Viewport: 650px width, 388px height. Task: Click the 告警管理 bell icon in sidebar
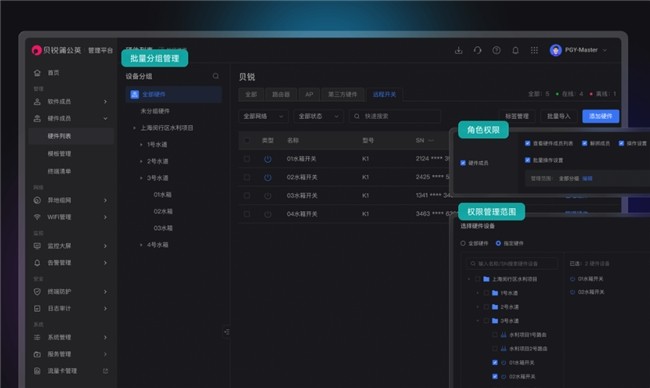[37, 262]
